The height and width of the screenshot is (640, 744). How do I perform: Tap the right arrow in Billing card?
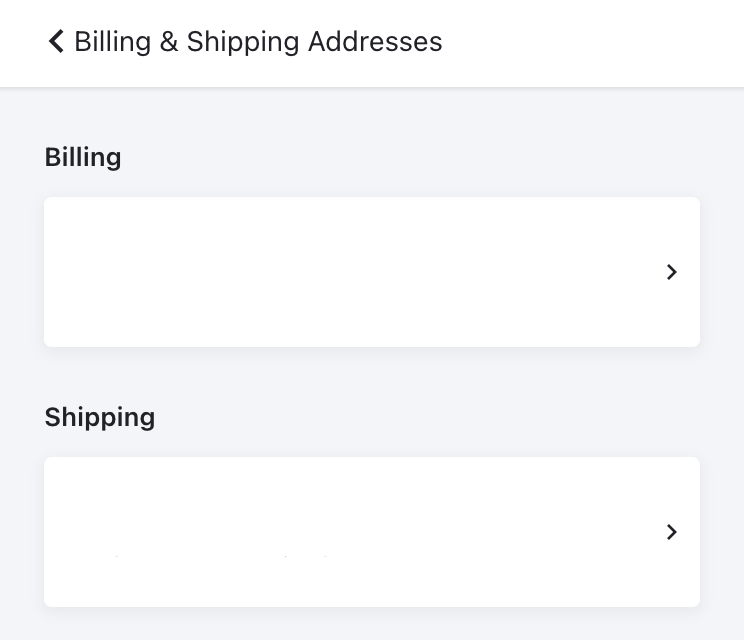click(x=672, y=272)
